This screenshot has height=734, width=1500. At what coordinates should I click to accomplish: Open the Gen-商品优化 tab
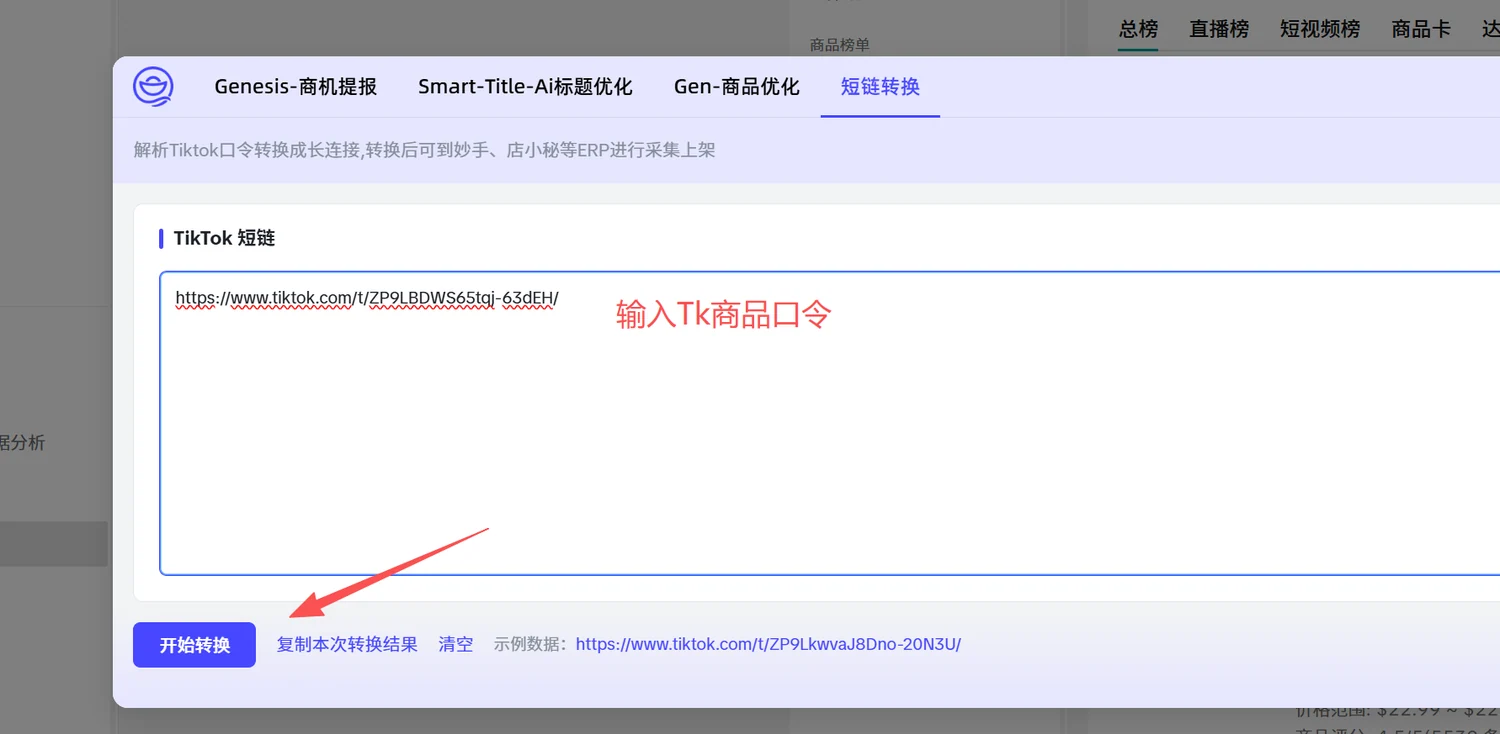737,87
